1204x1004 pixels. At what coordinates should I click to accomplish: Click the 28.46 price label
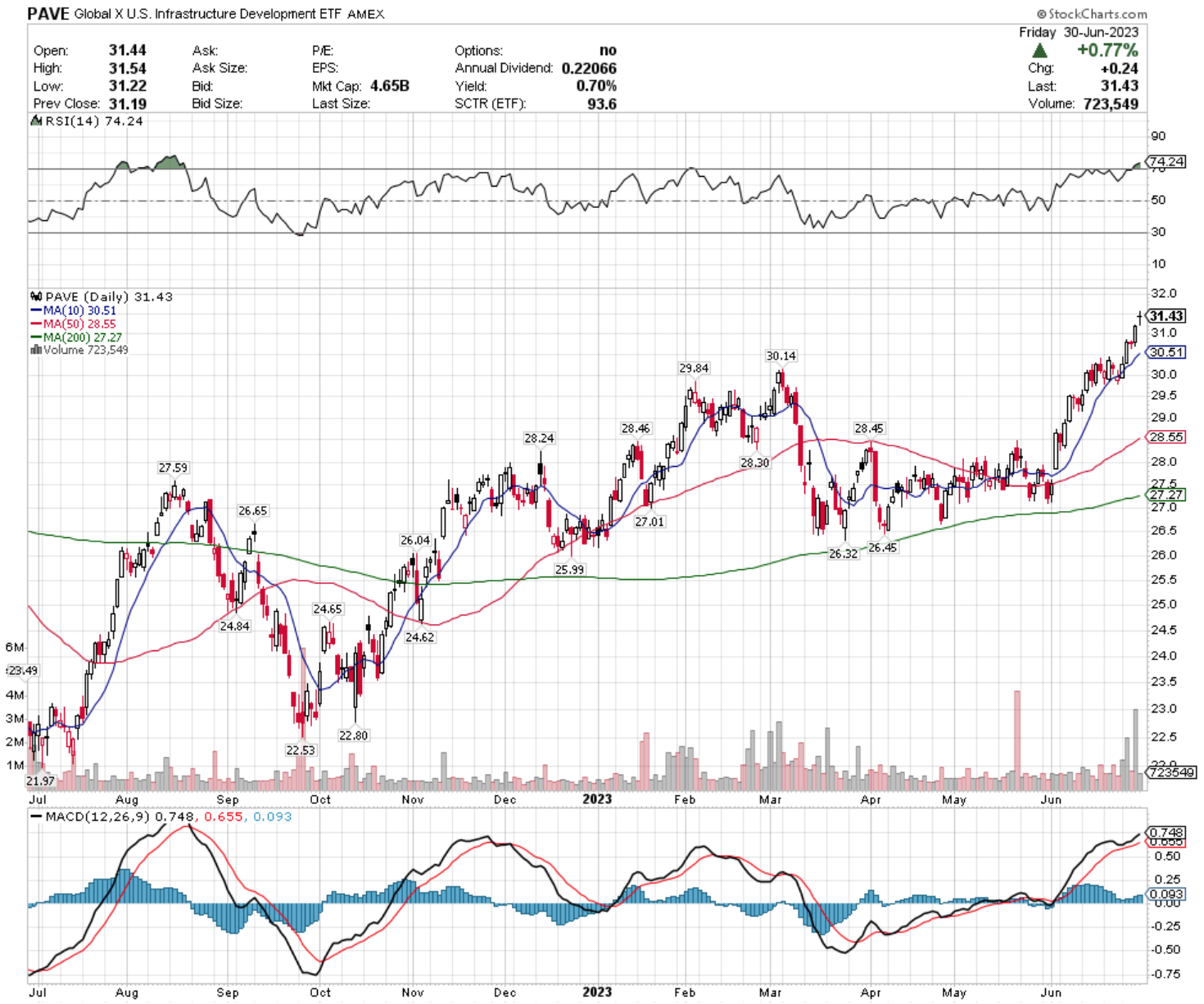pyautogui.click(x=636, y=428)
